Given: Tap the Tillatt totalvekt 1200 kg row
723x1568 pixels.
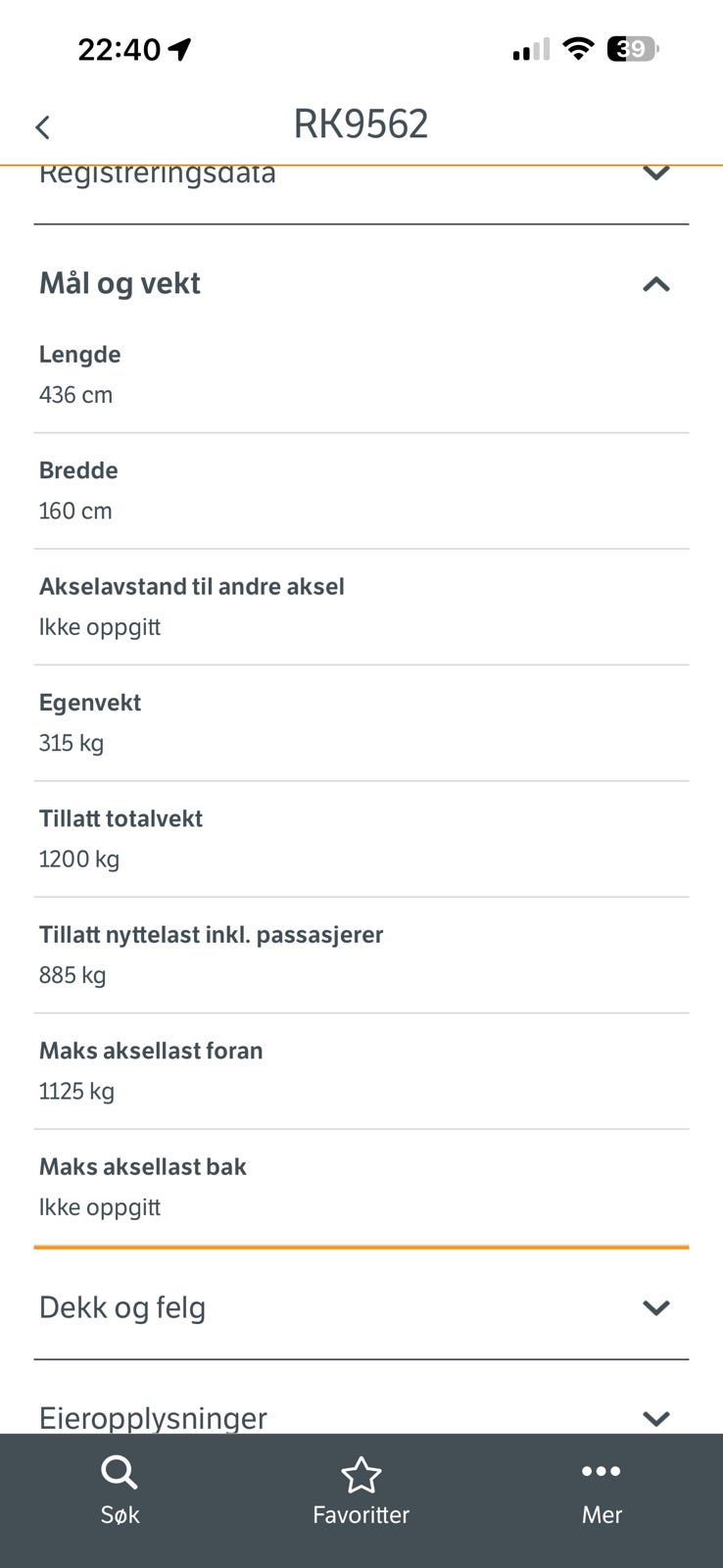Looking at the screenshot, I should click(361, 839).
